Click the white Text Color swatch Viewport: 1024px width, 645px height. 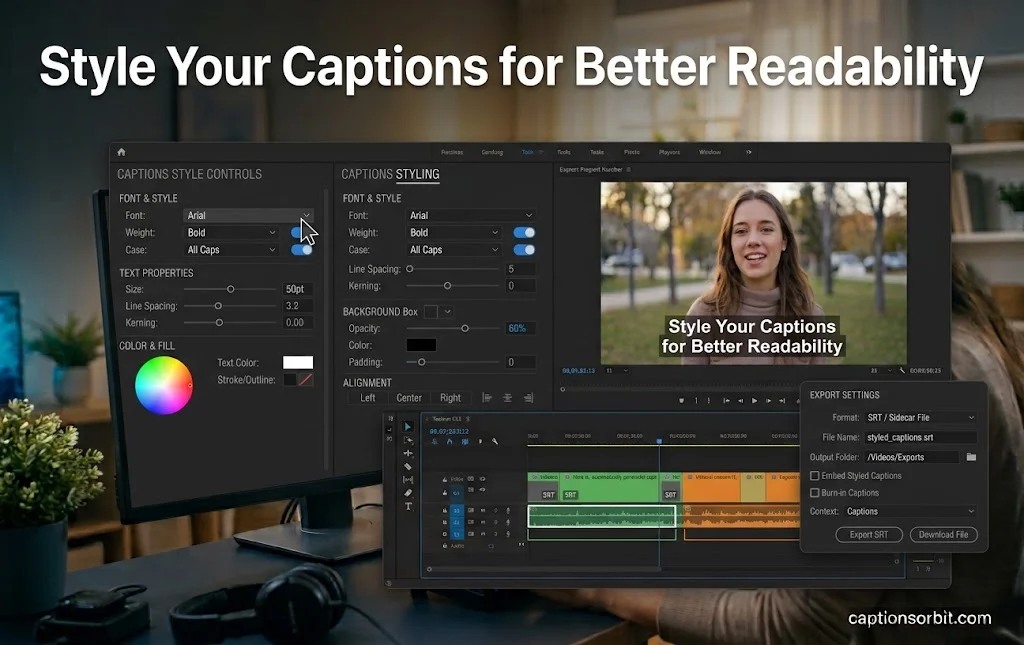point(298,362)
